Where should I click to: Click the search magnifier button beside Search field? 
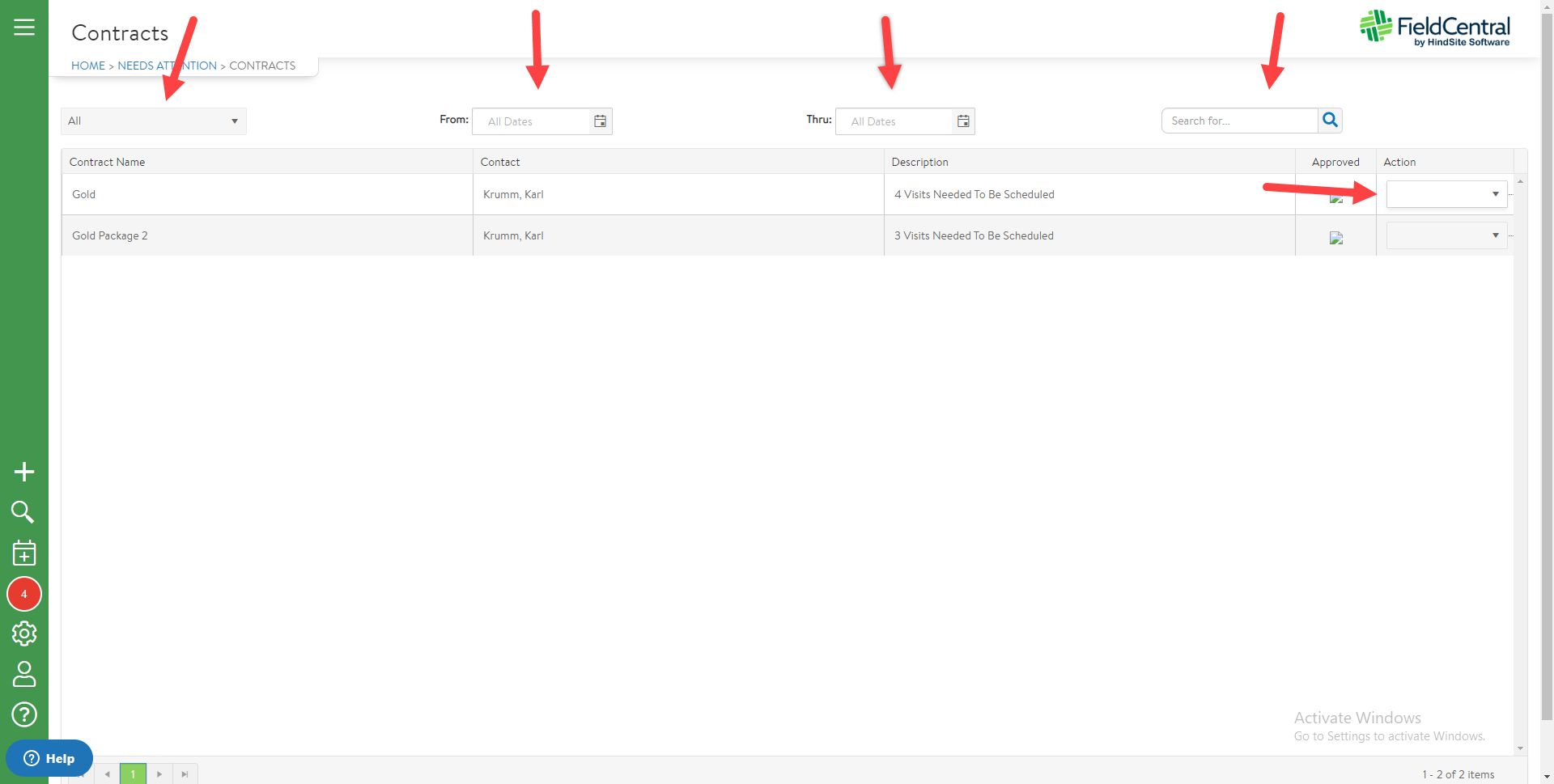click(x=1330, y=121)
